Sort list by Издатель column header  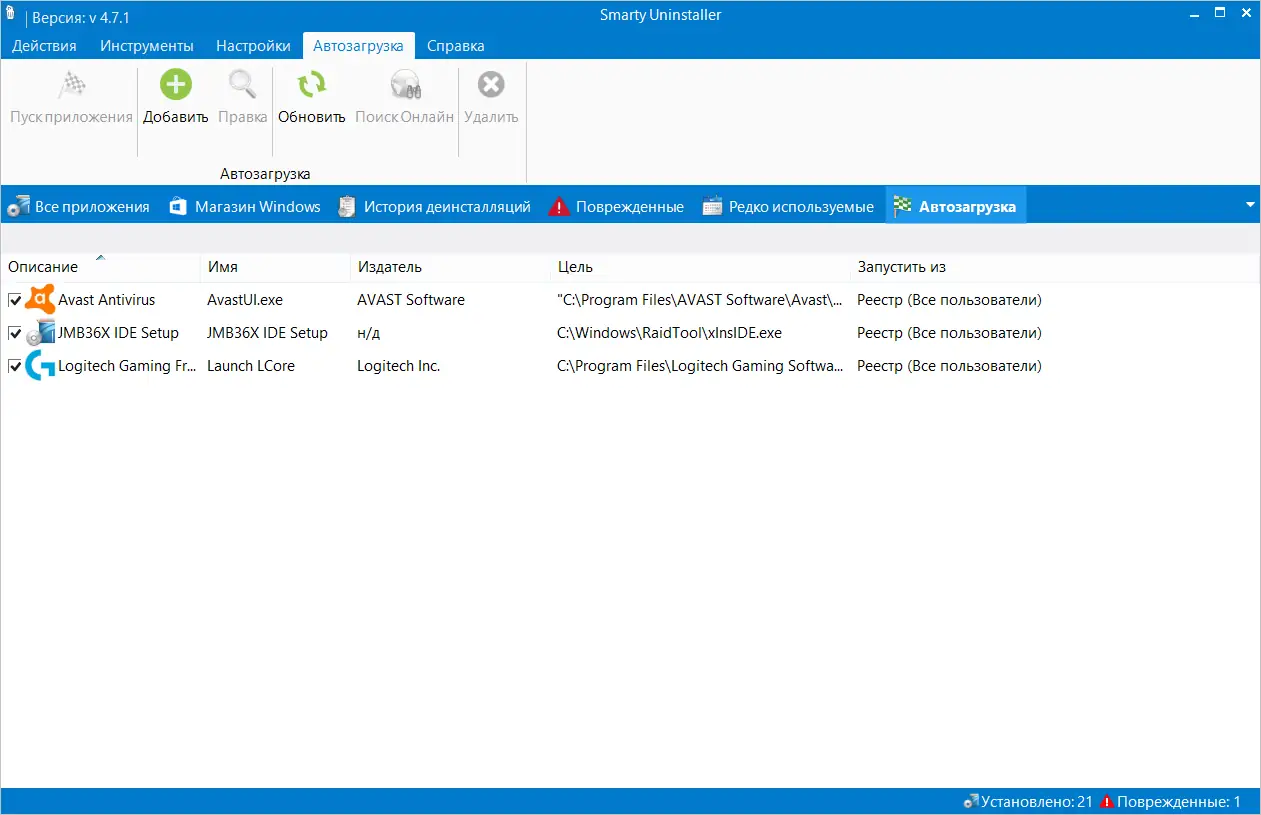pyautogui.click(x=451, y=267)
